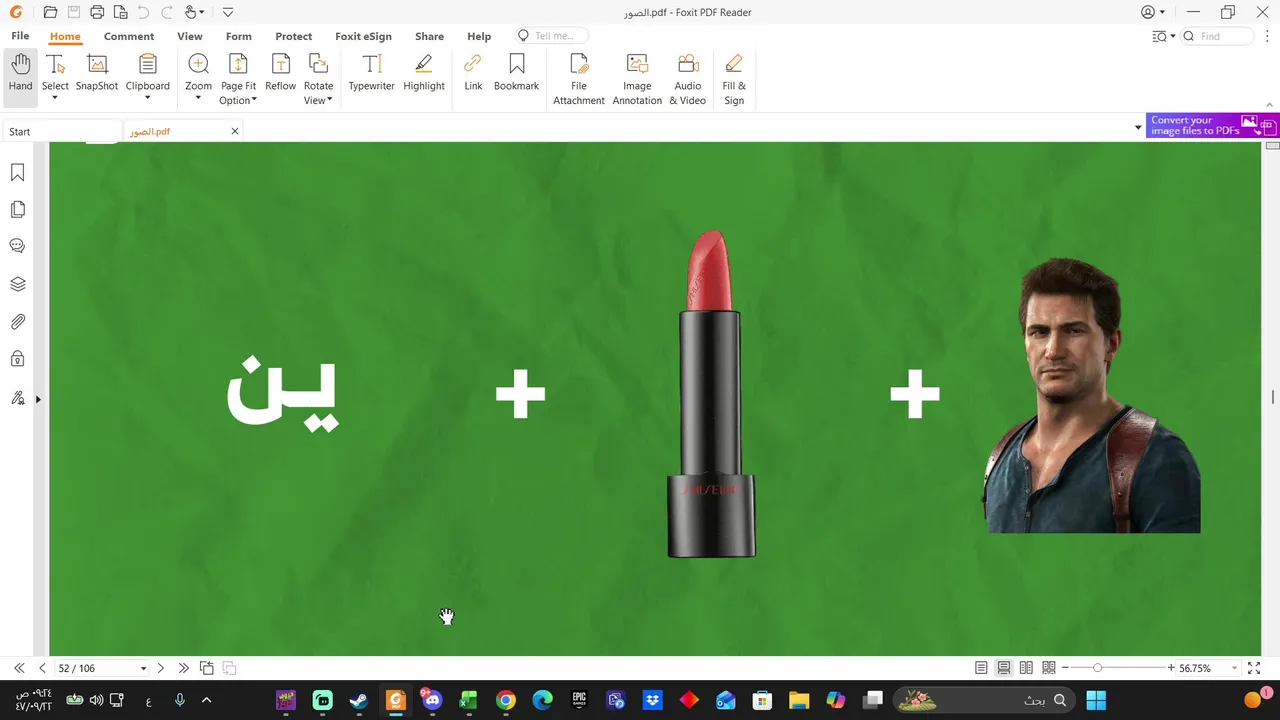
Task: Go to the next page
Action: click(161, 668)
